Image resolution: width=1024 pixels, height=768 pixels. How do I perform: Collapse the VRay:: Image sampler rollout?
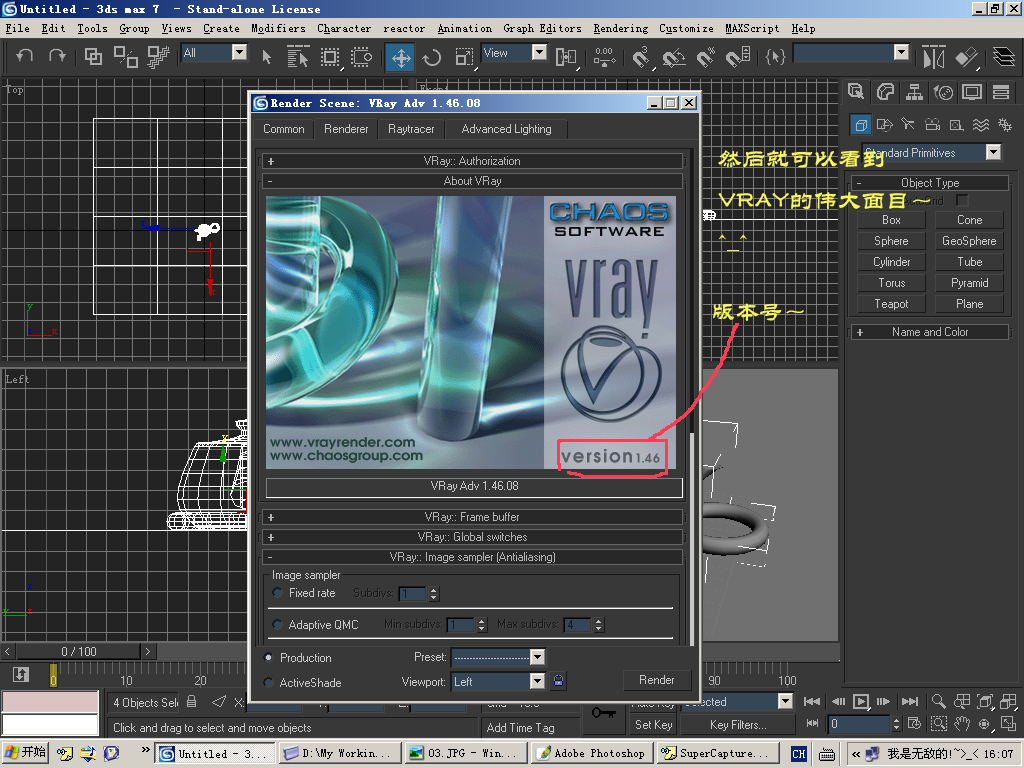pyautogui.click(x=472, y=557)
